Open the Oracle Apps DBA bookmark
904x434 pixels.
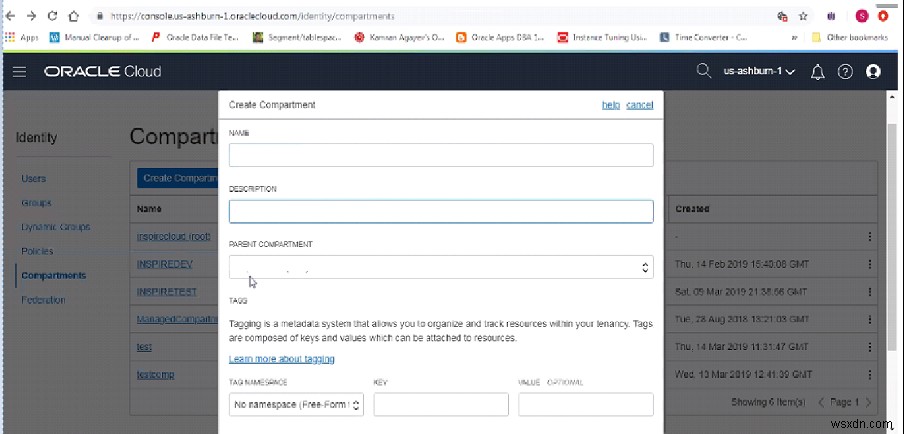[500, 37]
